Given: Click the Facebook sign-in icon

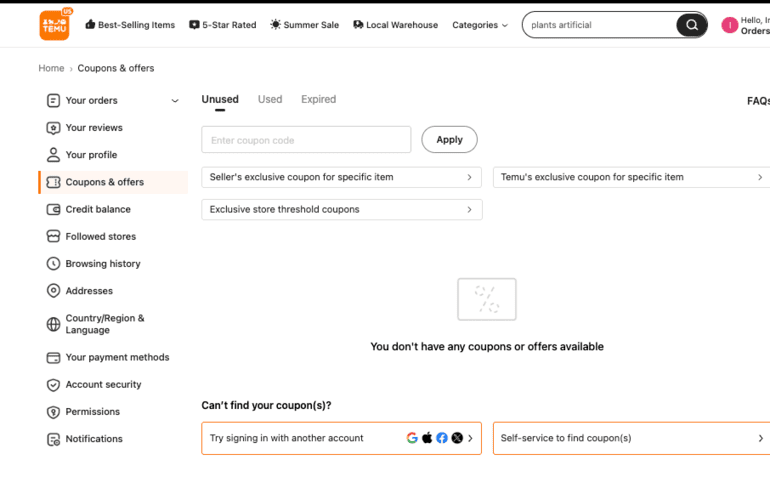Looking at the screenshot, I should coord(442,438).
